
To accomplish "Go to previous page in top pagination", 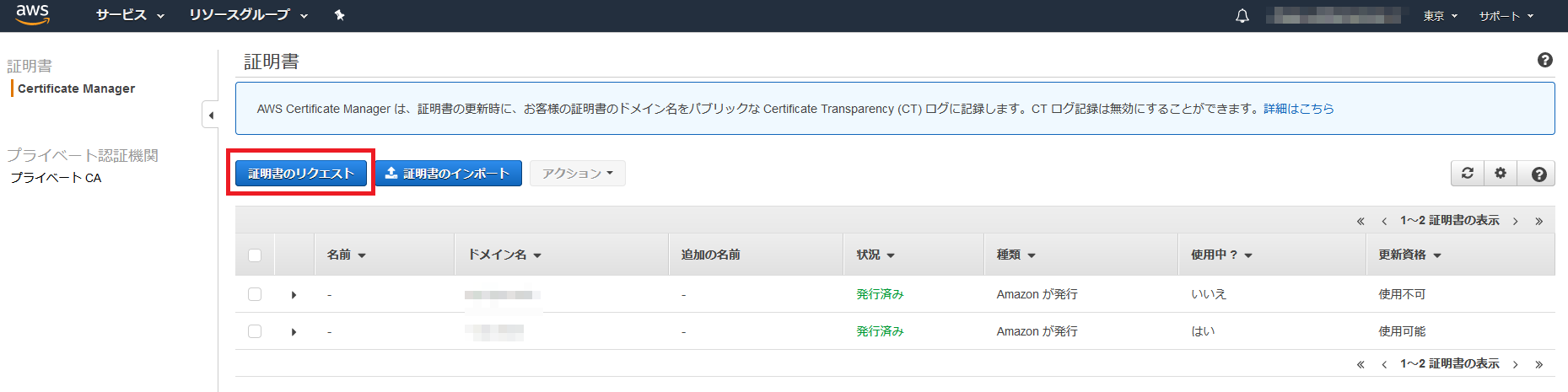I will [1384, 221].
